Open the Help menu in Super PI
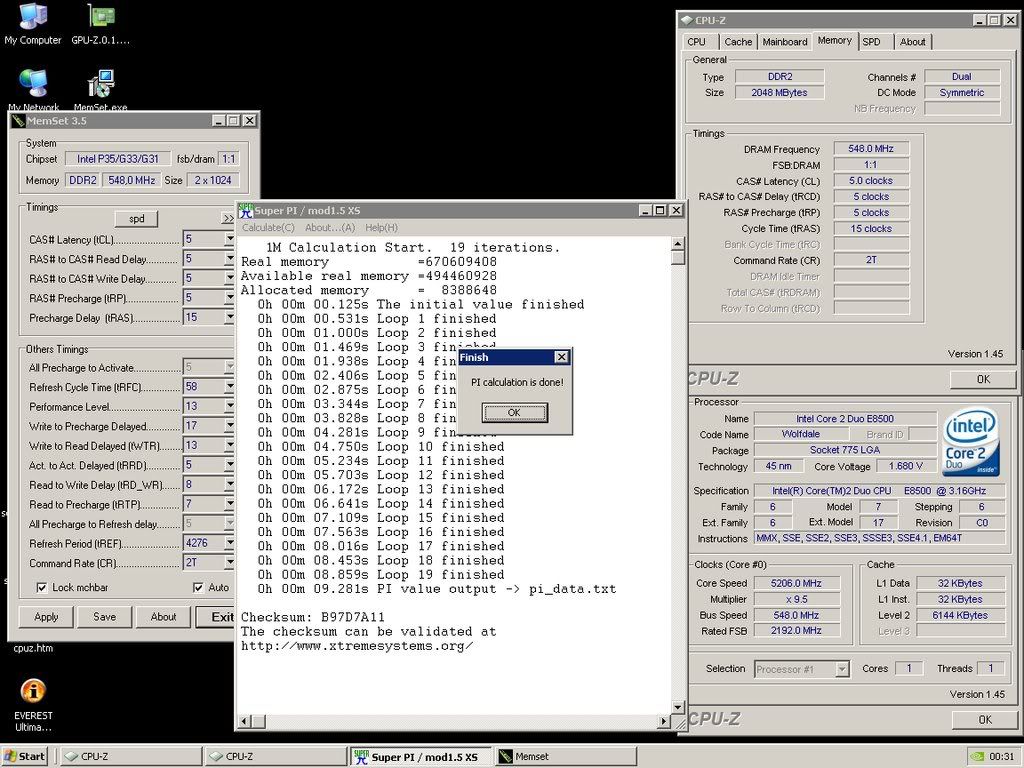The image size is (1024, 768). (x=381, y=228)
